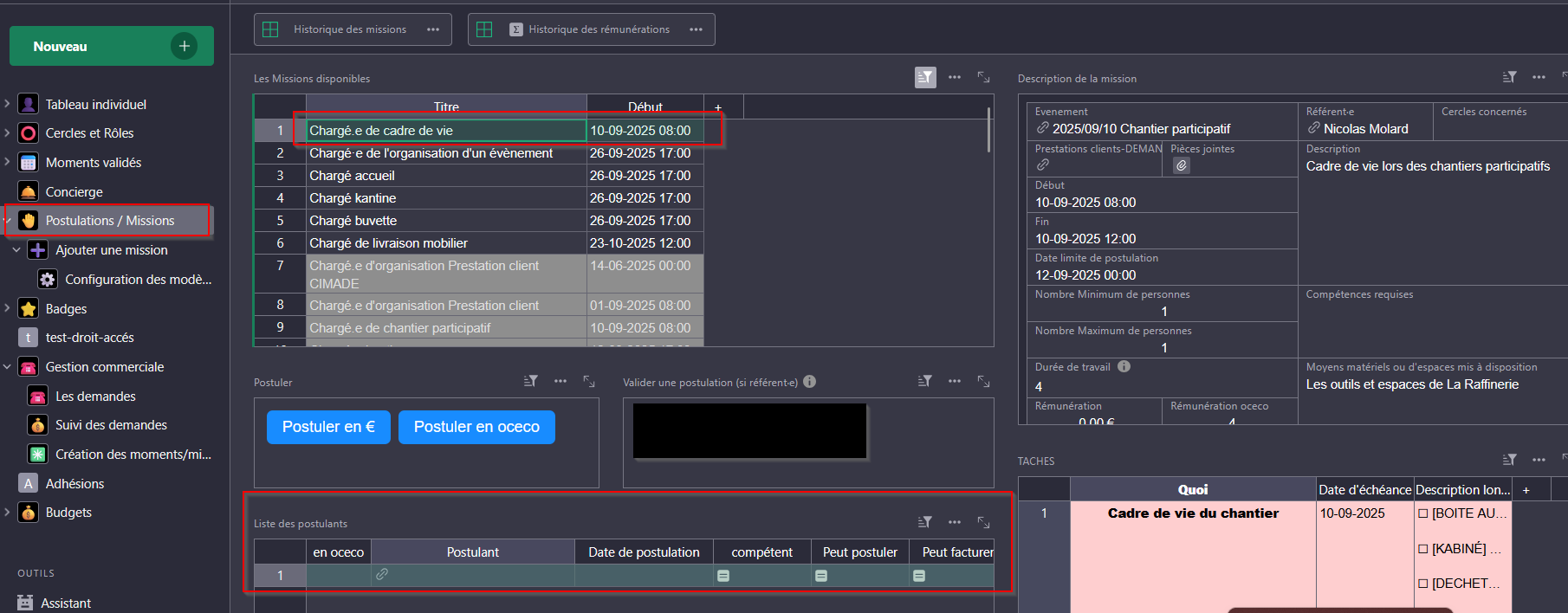Check the BOITE AU task checkbox

[1422, 513]
